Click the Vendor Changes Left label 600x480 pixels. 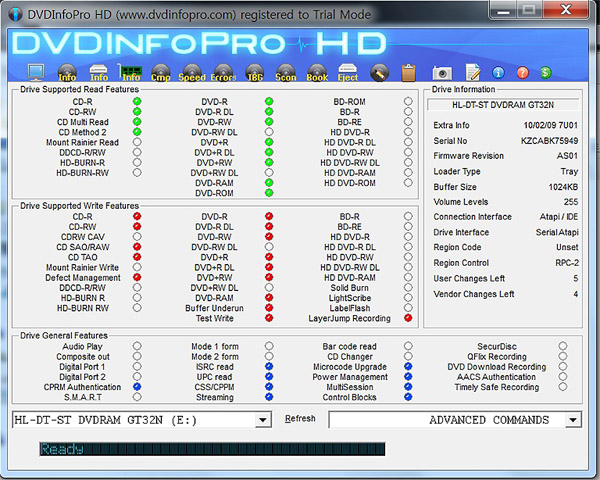coord(474,294)
